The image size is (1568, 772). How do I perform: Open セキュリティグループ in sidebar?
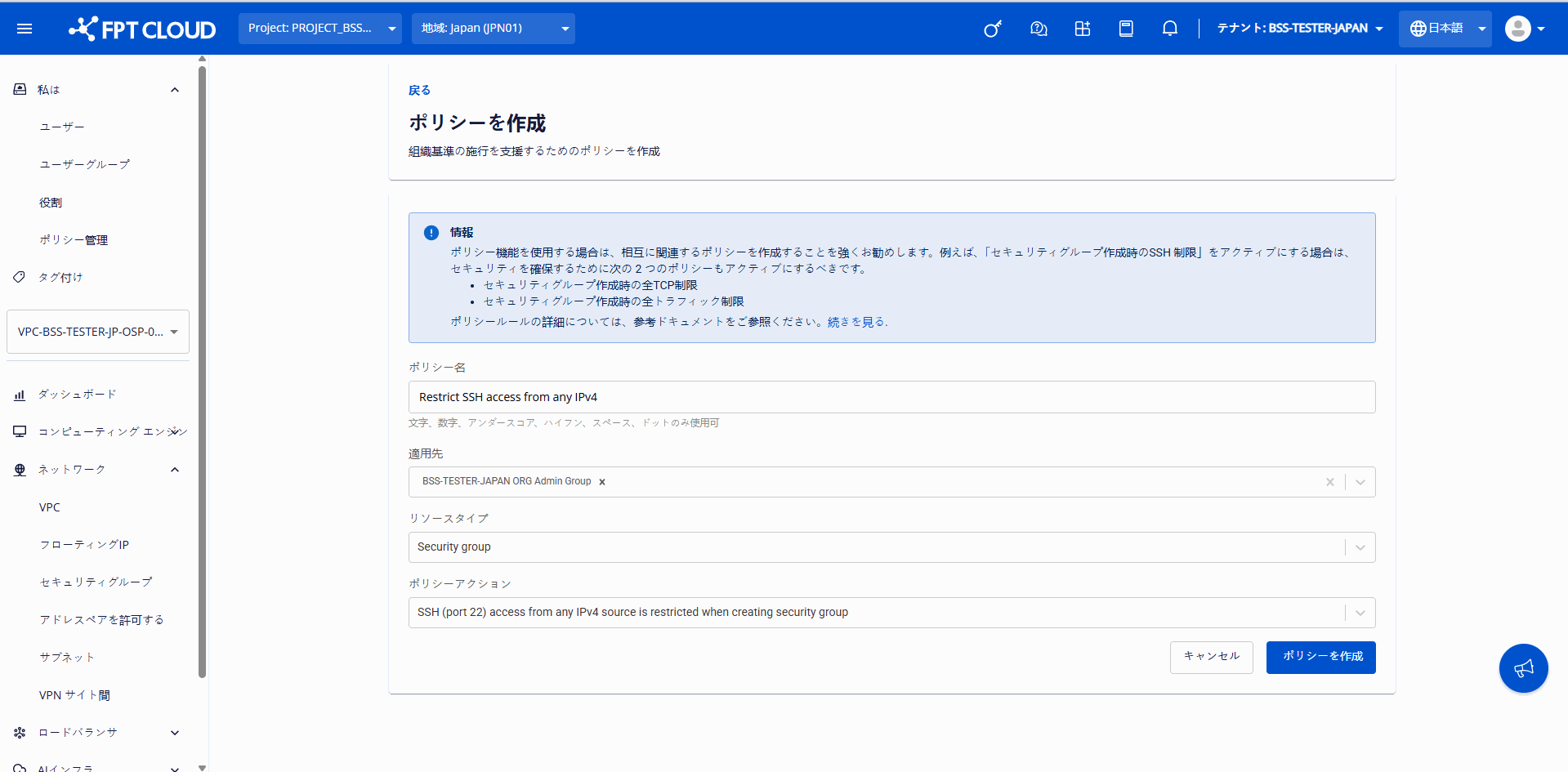pyautogui.click(x=96, y=582)
